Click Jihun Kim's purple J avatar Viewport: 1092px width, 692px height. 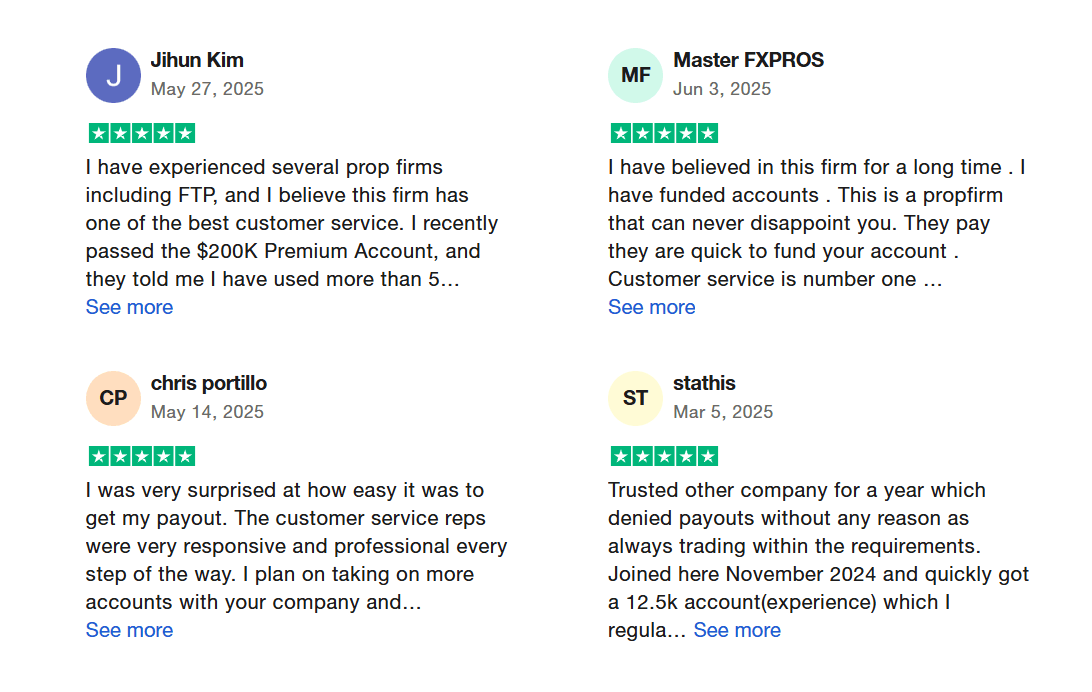pyautogui.click(x=114, y=75)
